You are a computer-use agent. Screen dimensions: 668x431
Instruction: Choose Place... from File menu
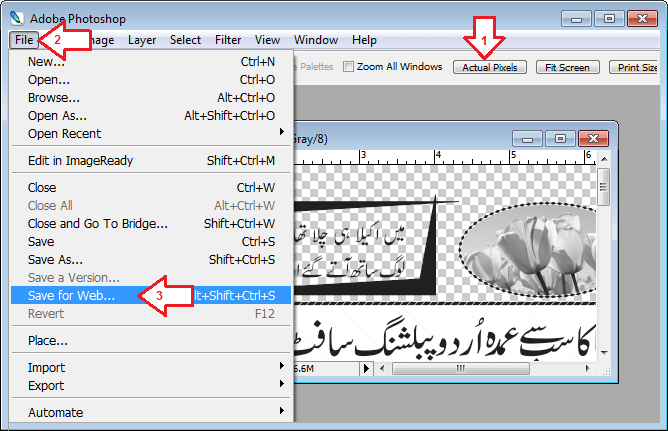point(151,341)
